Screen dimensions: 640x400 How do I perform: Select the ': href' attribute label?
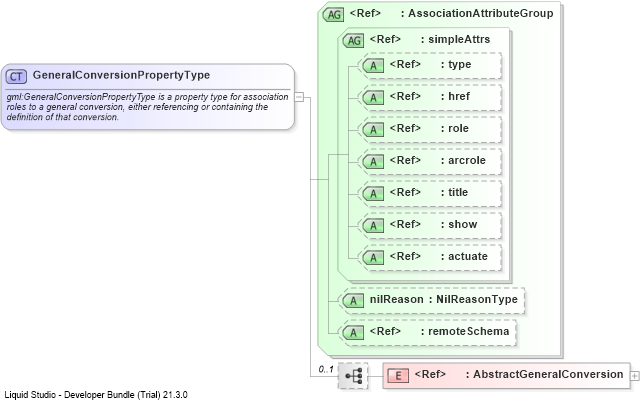456,96
